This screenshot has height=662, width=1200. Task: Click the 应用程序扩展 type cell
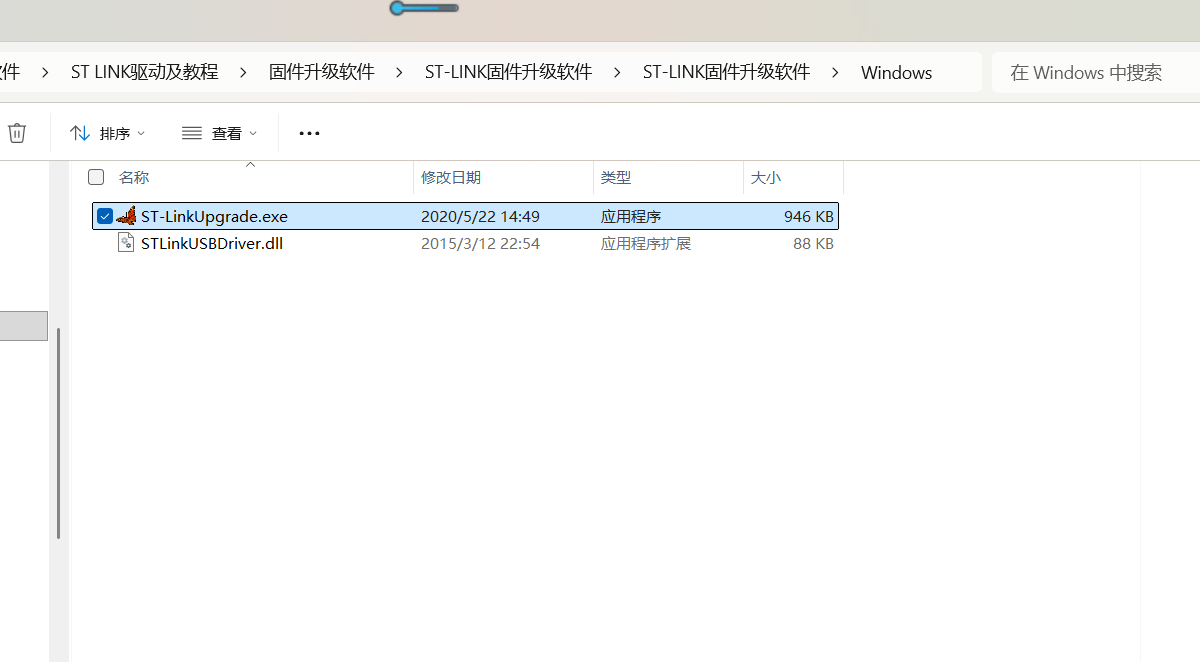646,243
